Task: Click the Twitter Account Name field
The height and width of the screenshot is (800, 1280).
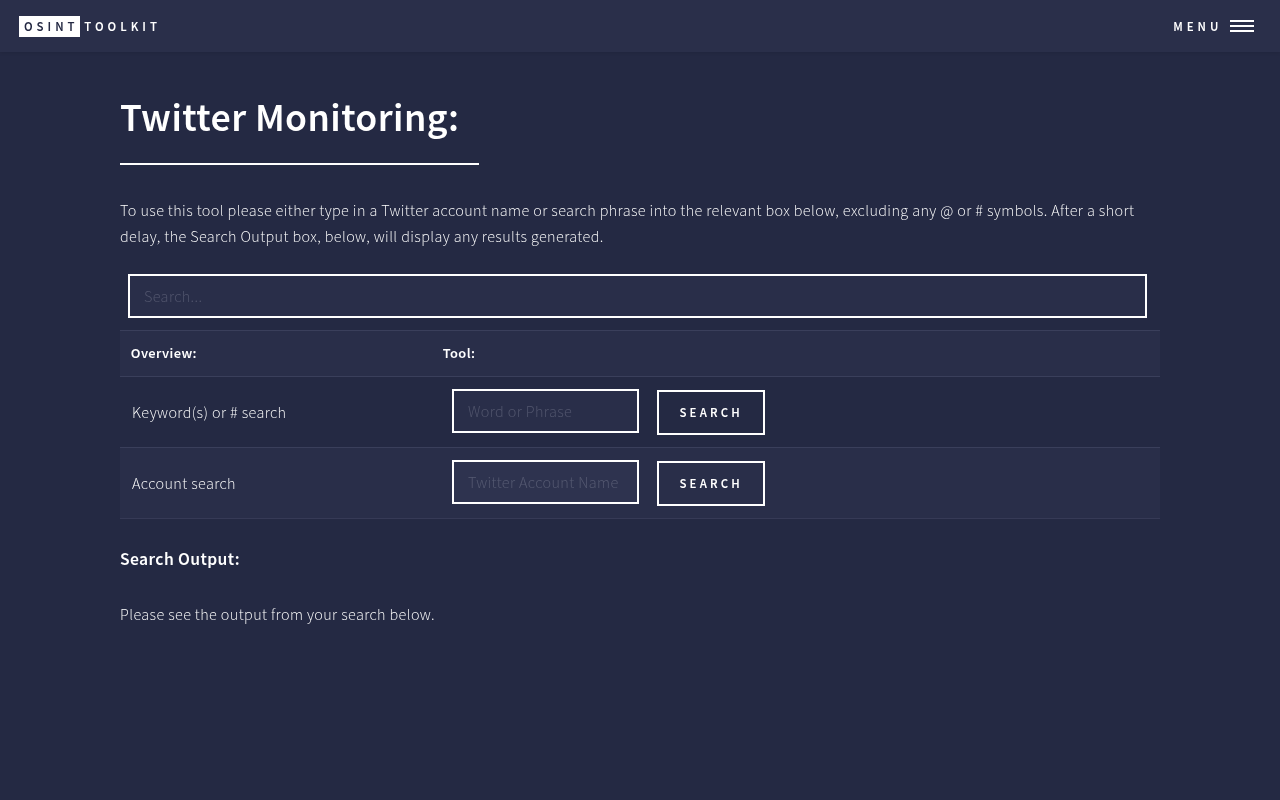Action: 545,482
